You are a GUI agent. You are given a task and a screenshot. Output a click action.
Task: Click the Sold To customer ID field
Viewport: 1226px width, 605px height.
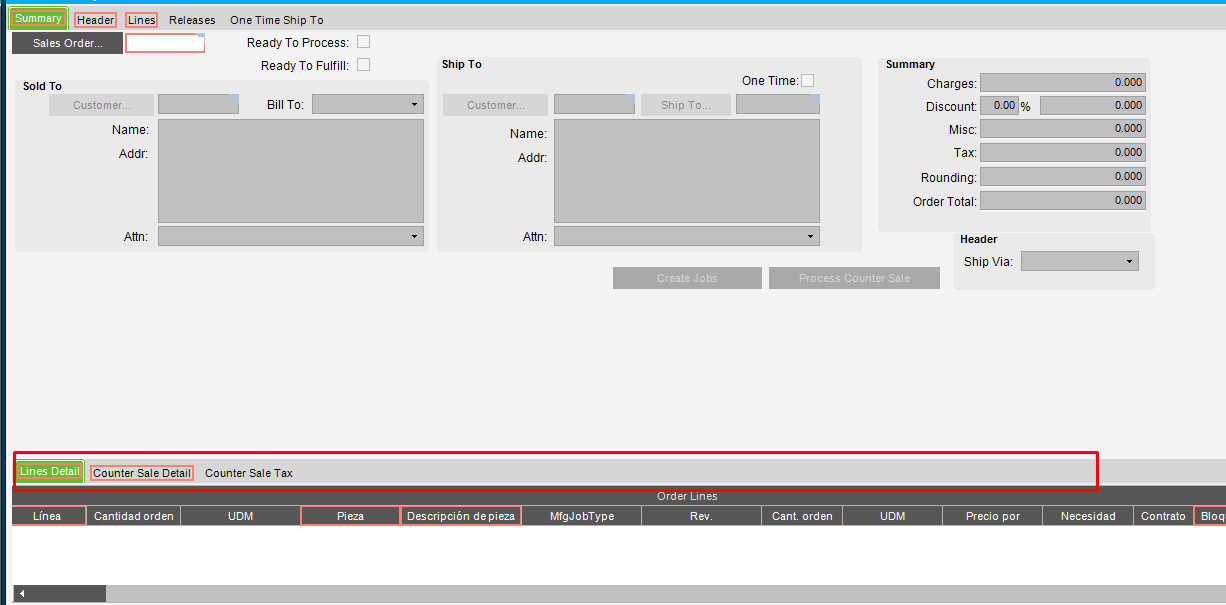[x=198, y=104]
